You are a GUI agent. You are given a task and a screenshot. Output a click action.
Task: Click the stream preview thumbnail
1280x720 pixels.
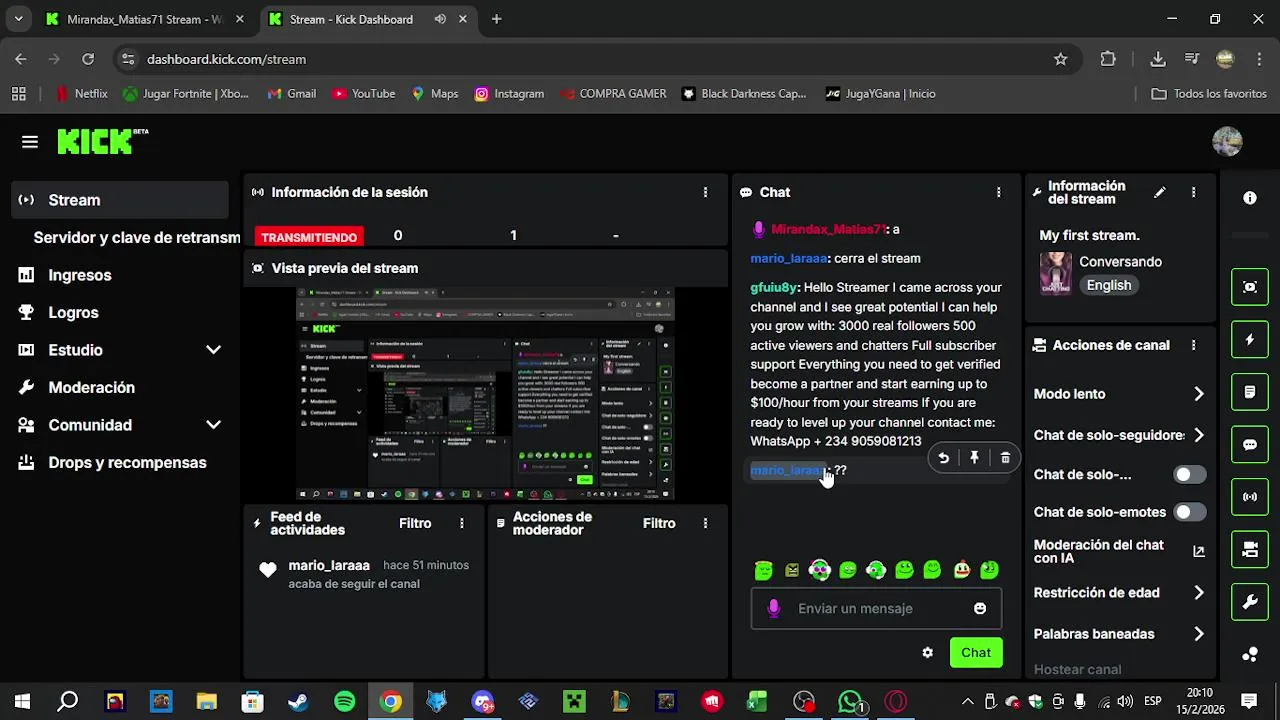click(485, 394)
